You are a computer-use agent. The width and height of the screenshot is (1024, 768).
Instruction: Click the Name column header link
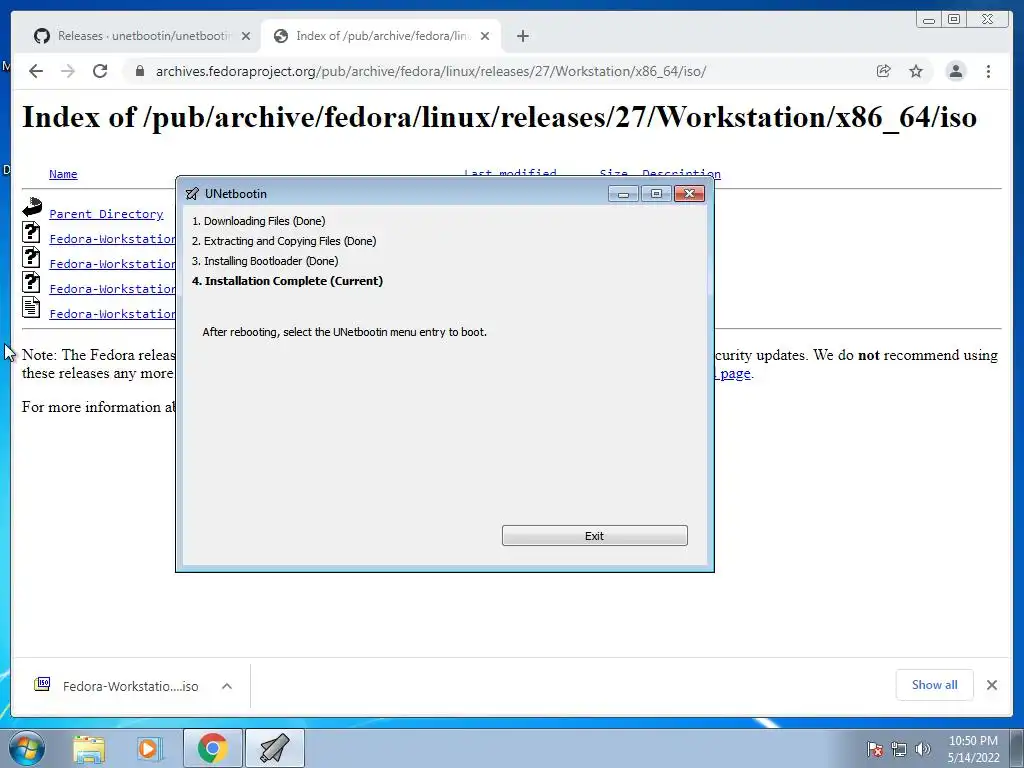[x=63, y=174]
